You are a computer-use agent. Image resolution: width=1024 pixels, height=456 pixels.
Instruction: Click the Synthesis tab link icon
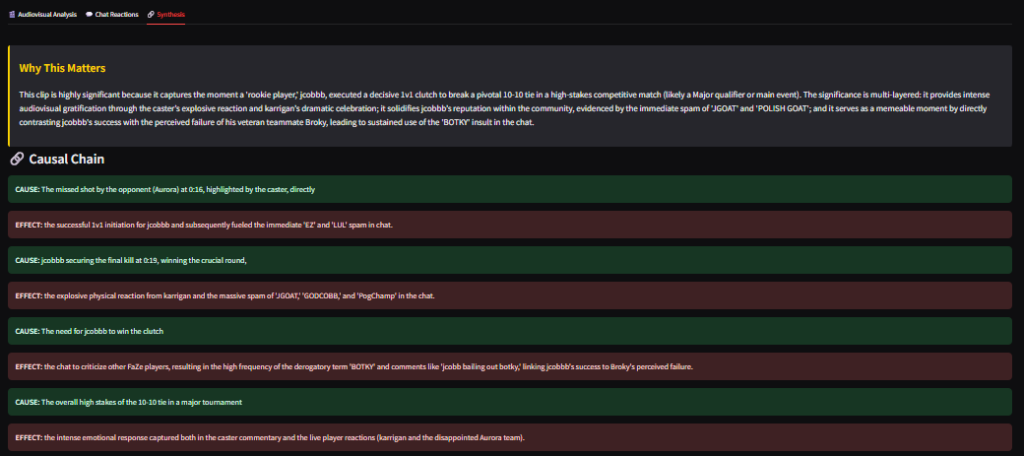pos(150,15)
